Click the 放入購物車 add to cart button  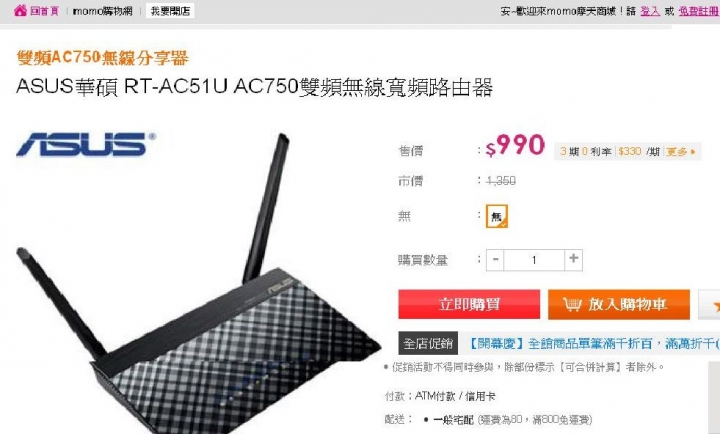pos(619,304)
